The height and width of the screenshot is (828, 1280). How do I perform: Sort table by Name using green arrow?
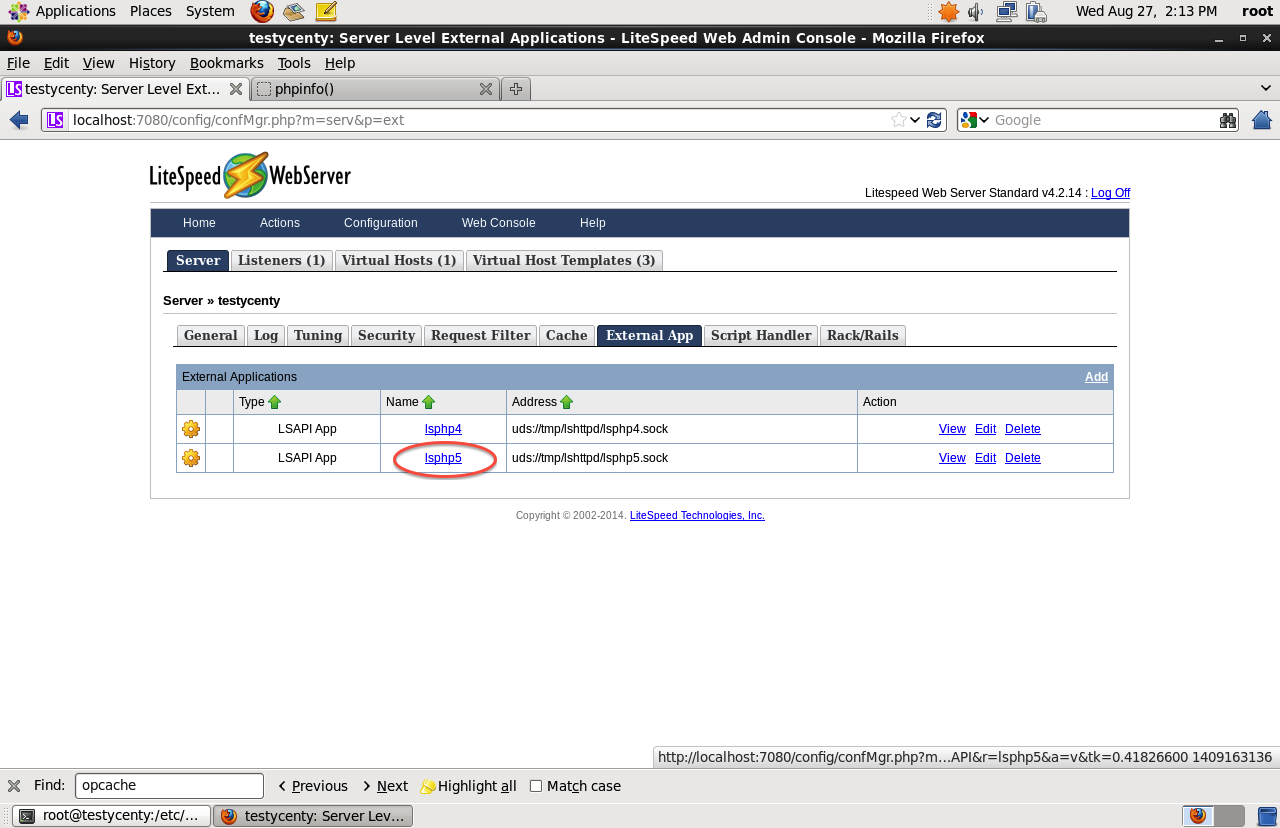(x=429, y=402)
